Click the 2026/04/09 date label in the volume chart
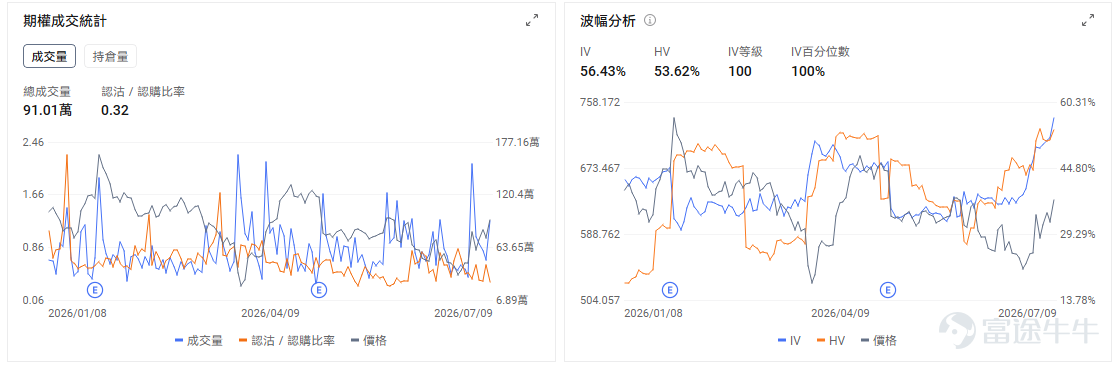This screenshot has height=367, width=1119. pos(270,313)
